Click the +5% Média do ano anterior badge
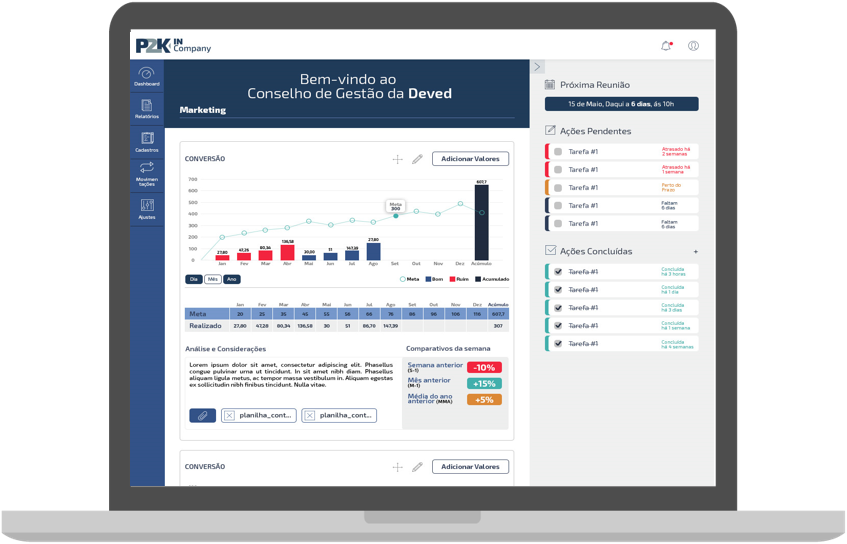847x544 pixels. 484,400
